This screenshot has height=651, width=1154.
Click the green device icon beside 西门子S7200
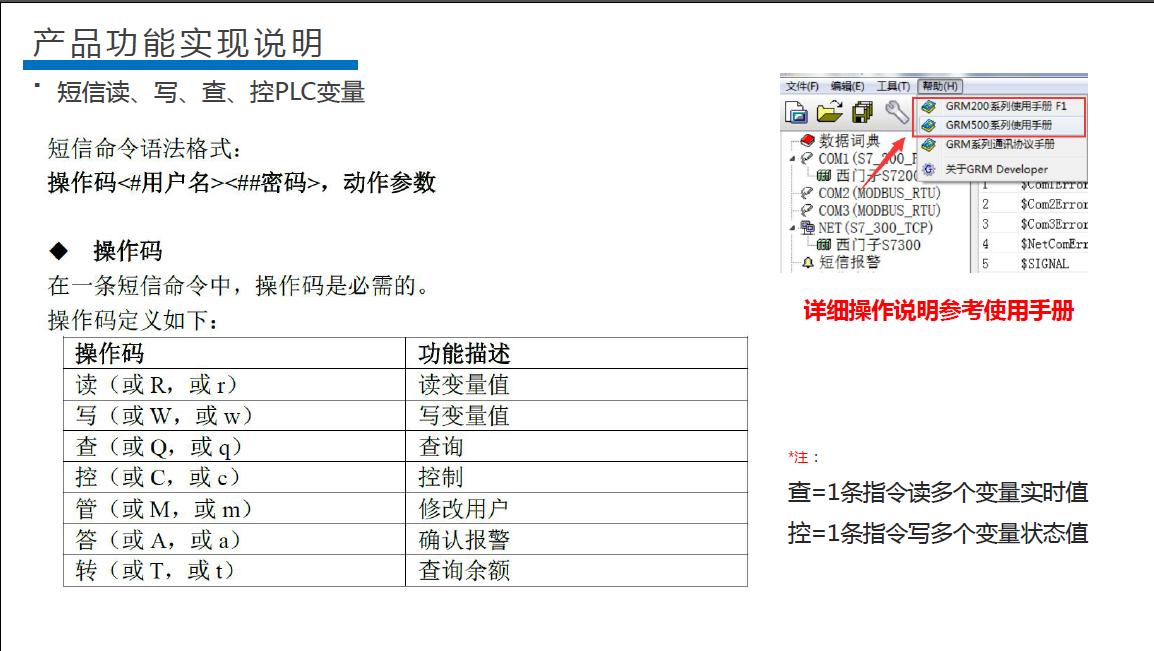824,175
